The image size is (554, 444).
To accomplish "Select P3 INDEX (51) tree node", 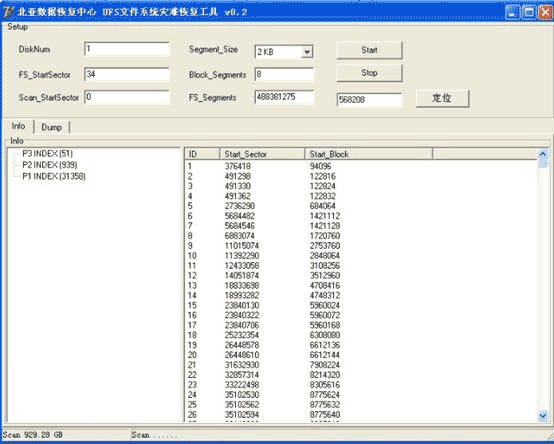I will tap(47, 153).
